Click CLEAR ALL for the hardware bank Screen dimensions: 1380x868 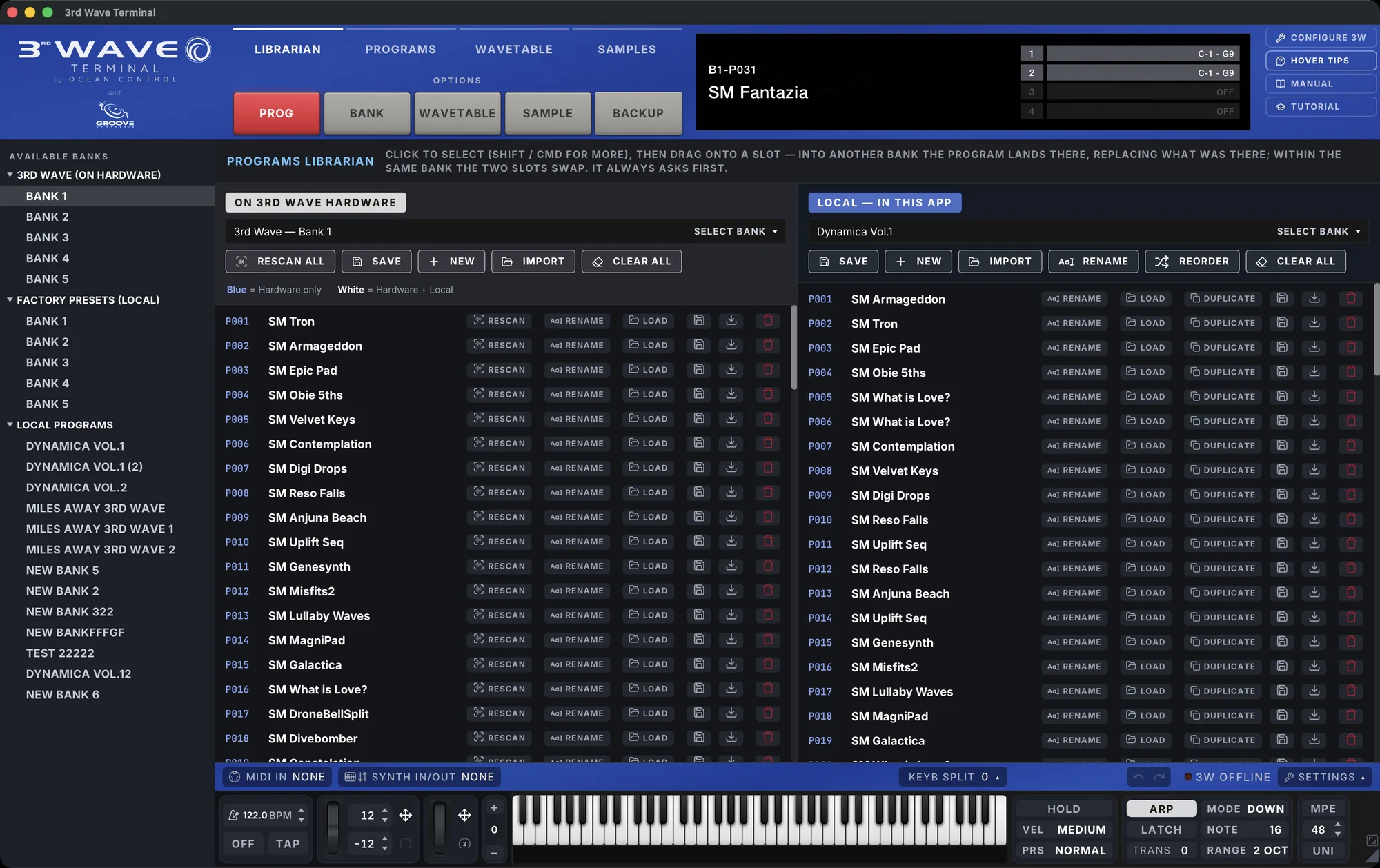631,262
